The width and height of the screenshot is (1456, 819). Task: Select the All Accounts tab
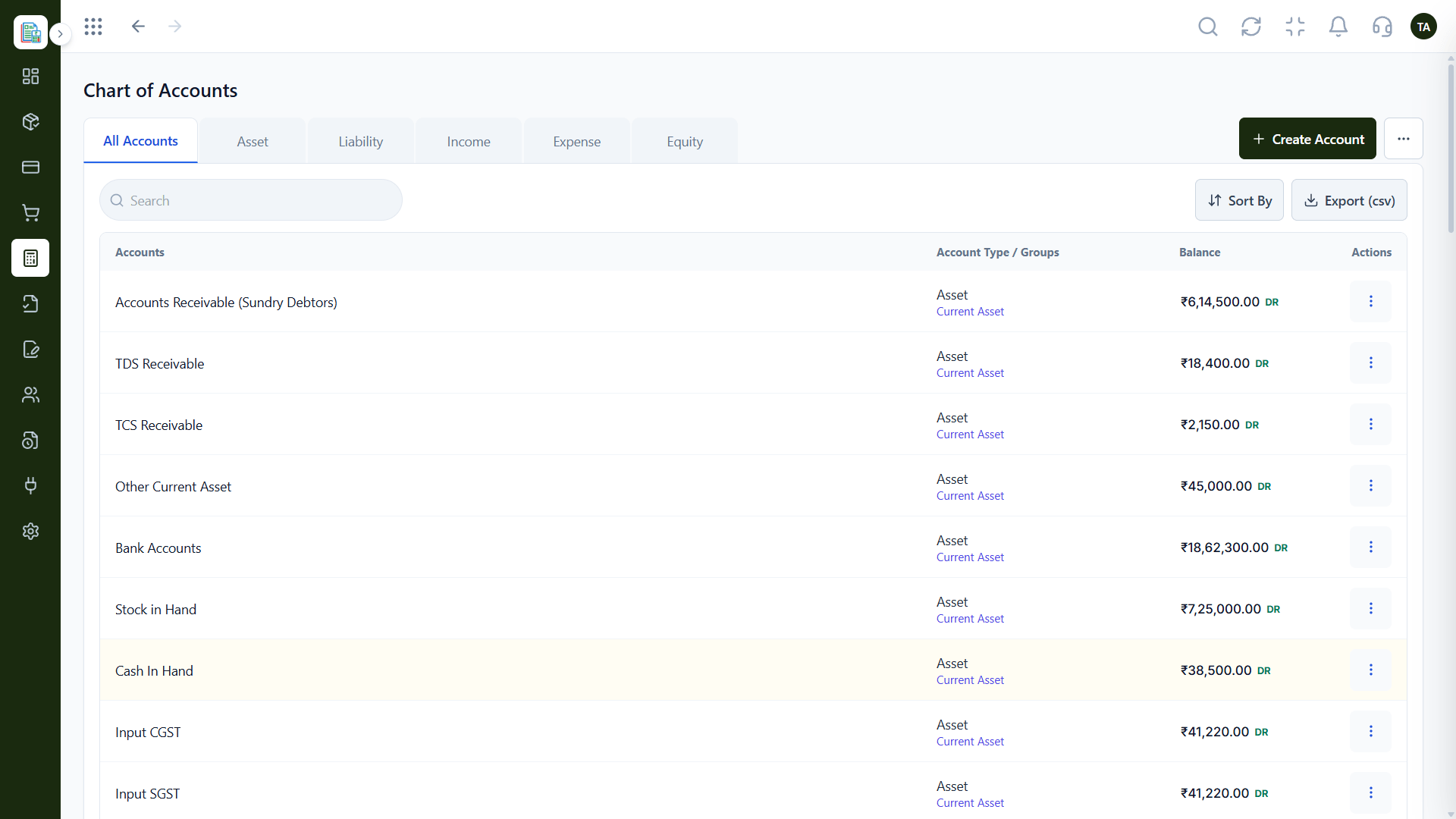coord(140,141)
